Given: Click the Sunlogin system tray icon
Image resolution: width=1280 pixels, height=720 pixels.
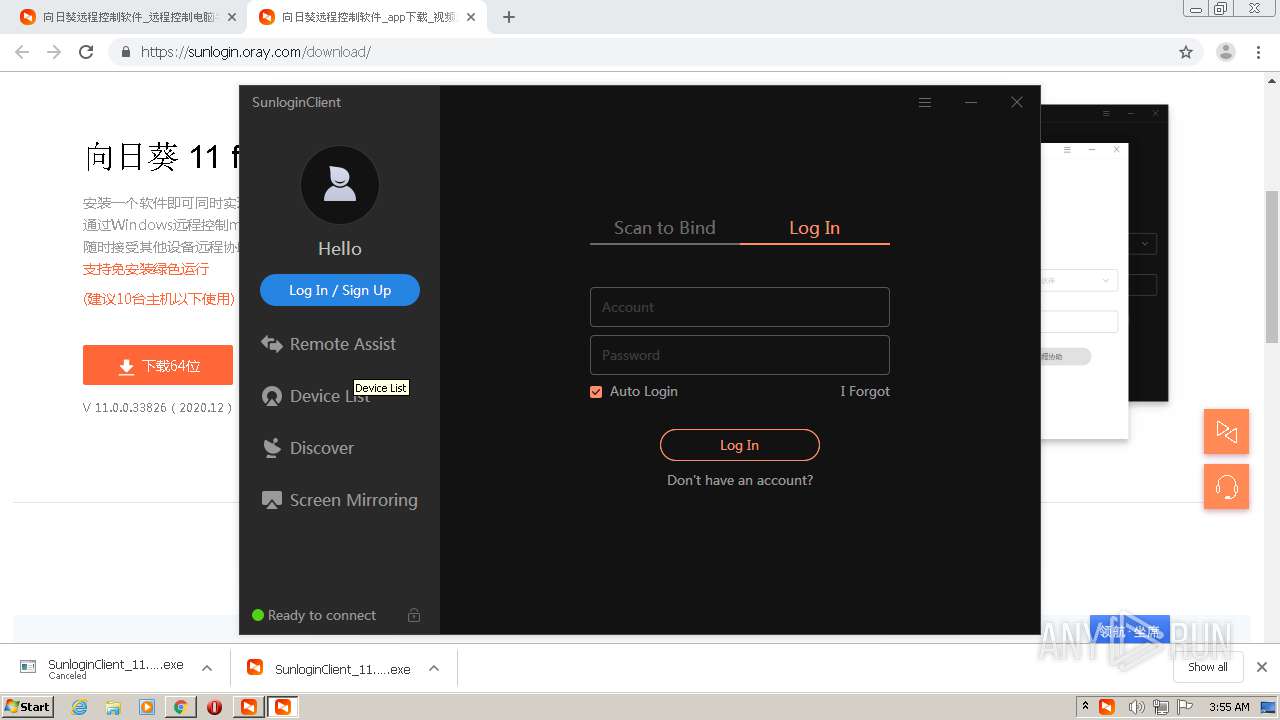Looking at the screenshot, I should [1107, 707].
